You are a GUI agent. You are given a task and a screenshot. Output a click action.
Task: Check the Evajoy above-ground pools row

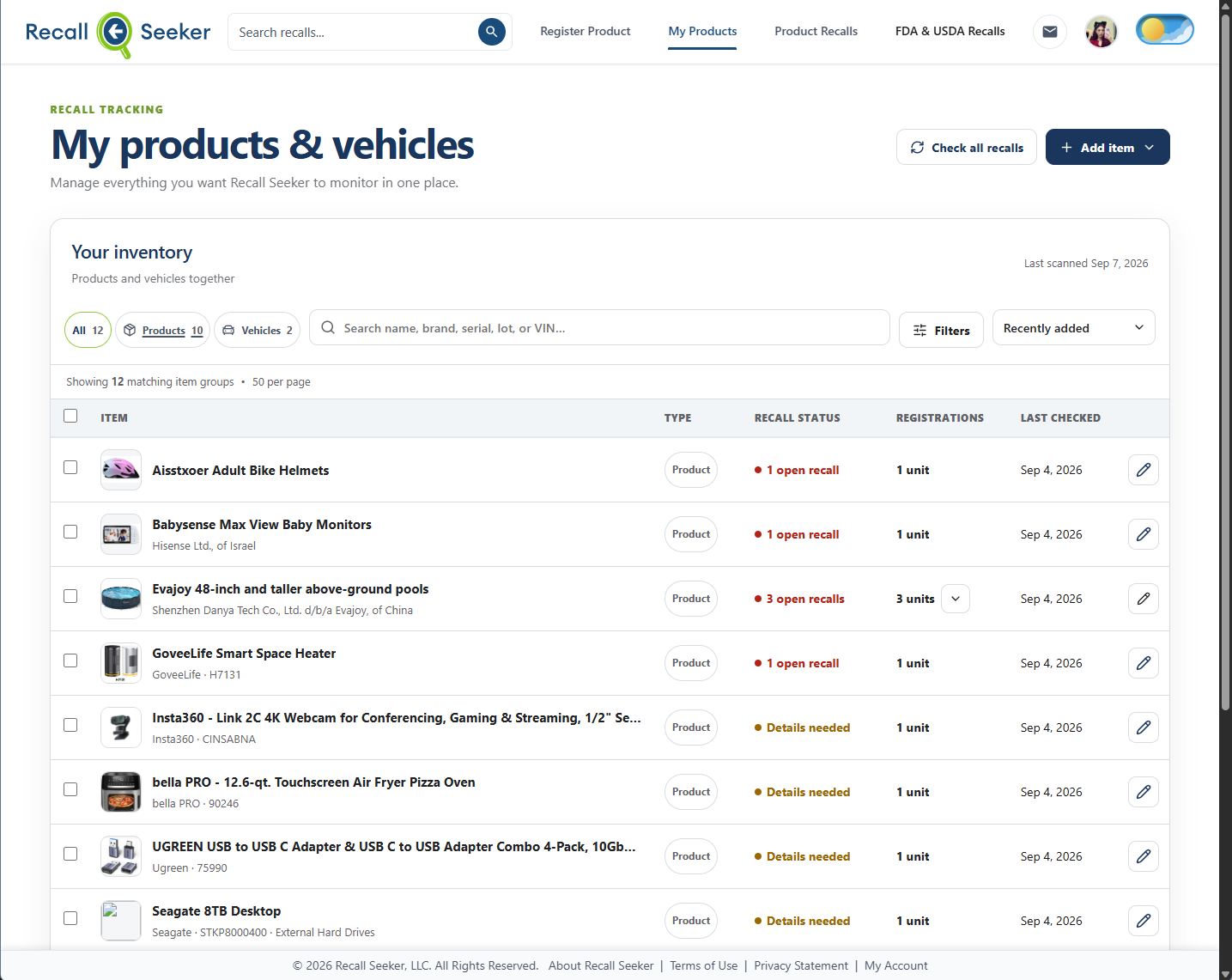pyautogui.click(x=70, y=596)
